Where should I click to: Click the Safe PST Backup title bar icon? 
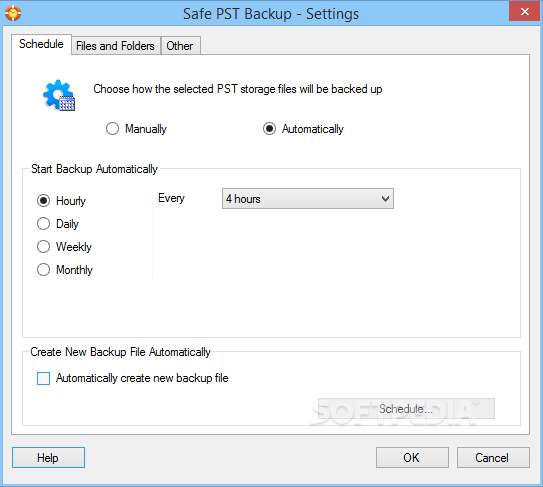[x=13, y=13]
